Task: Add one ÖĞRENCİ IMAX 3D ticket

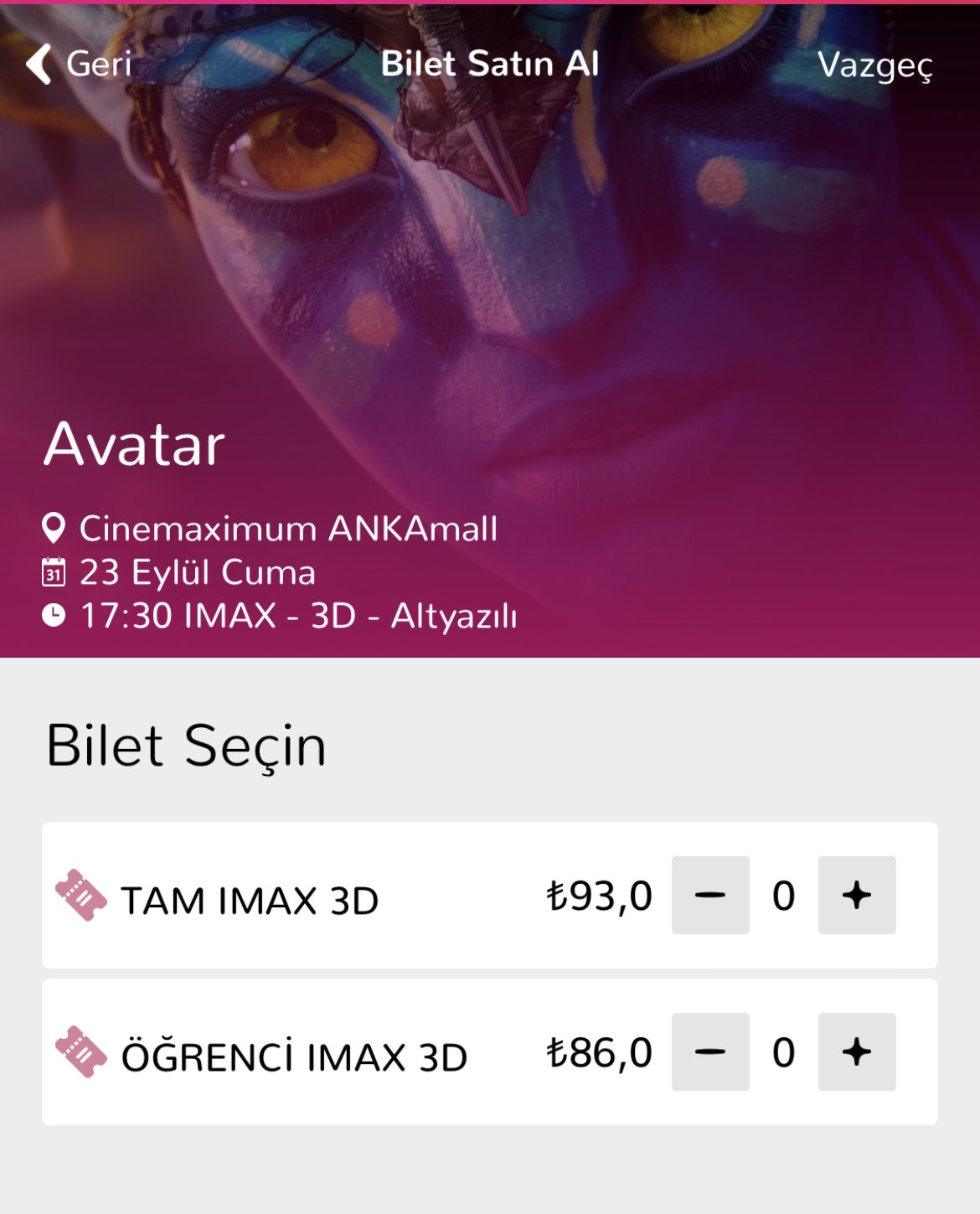Action: point(857,1051)
